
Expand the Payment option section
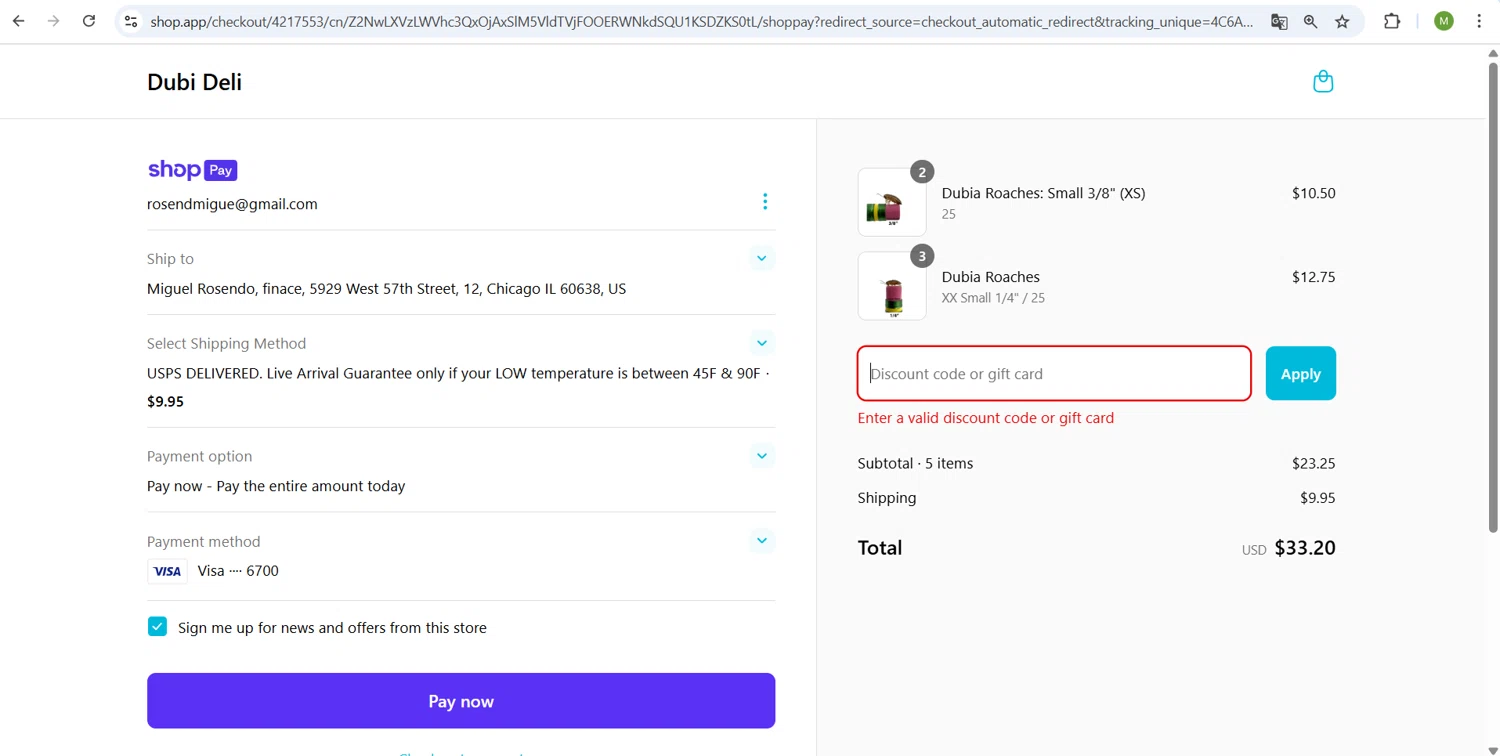pyautogui.click(x=761, y=456)
